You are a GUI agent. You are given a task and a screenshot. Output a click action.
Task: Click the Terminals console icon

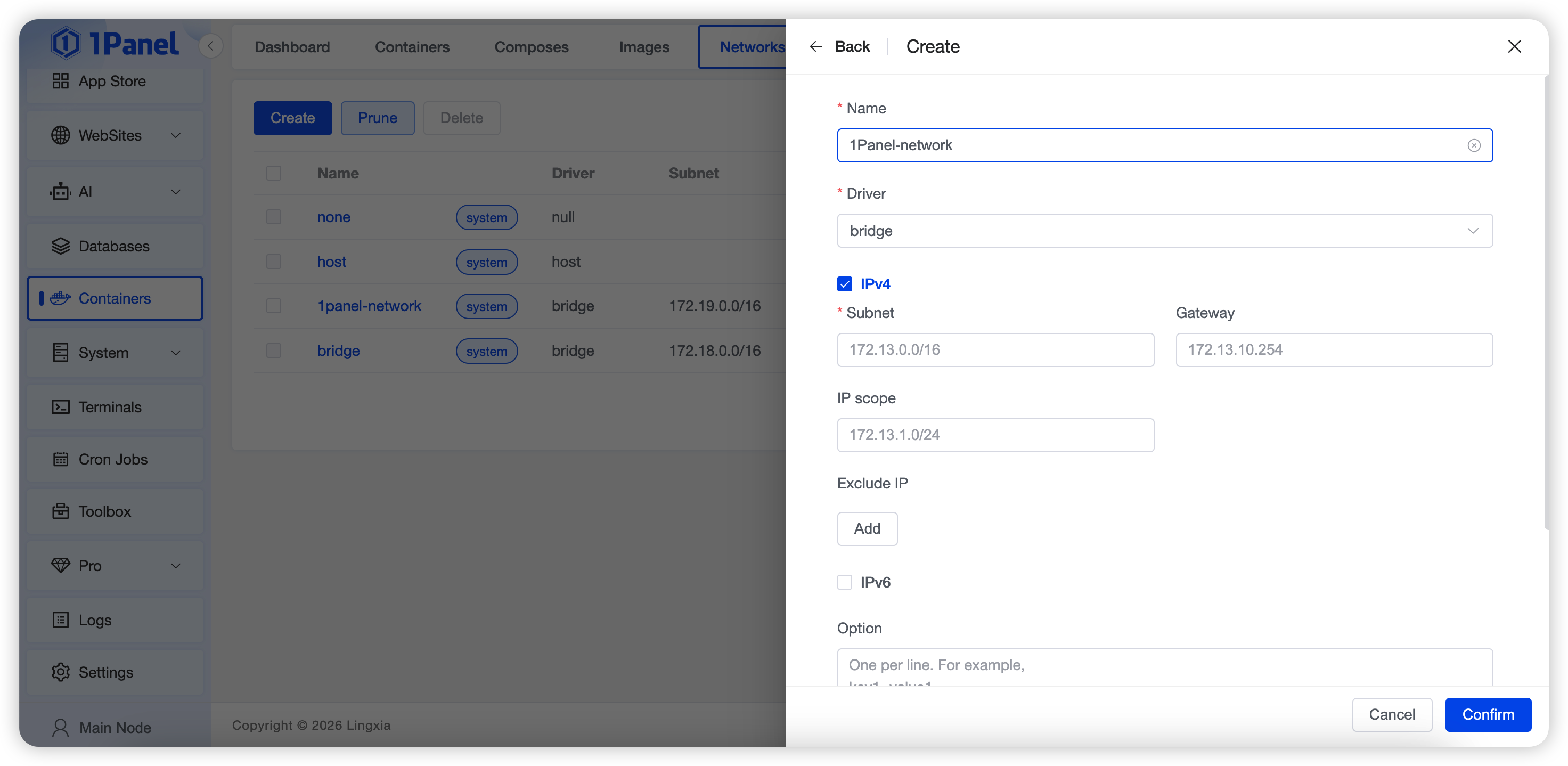(x=60, y=407)
